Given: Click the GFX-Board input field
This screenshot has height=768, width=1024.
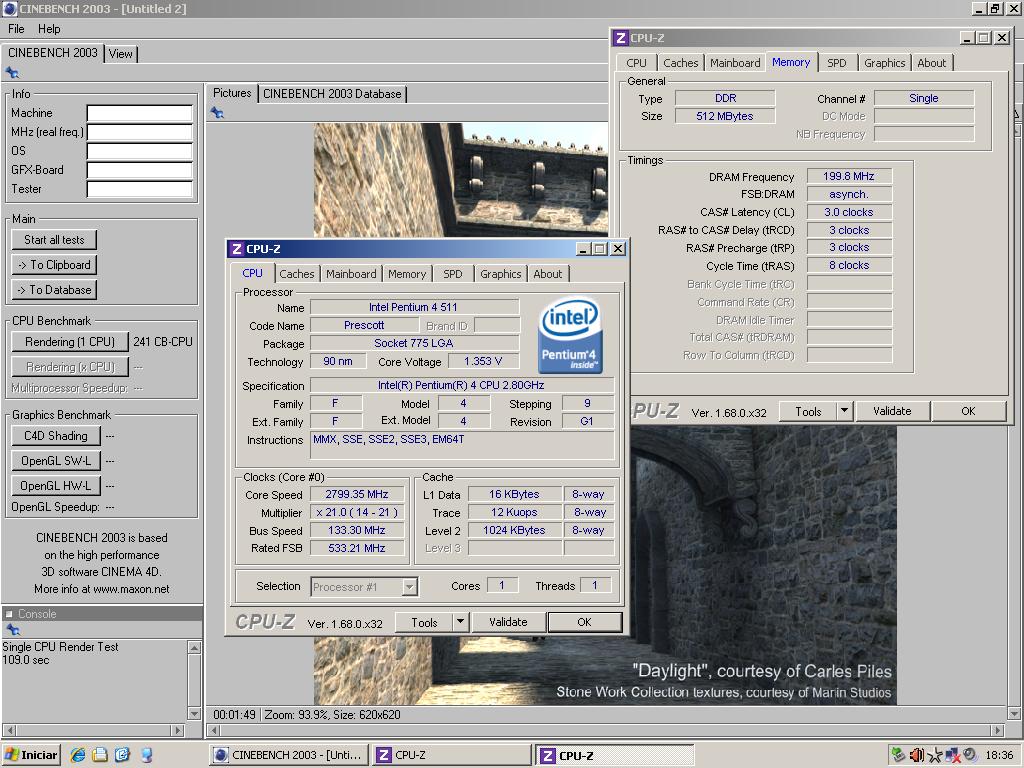Looking at the screenshot, I should (140, 170).
